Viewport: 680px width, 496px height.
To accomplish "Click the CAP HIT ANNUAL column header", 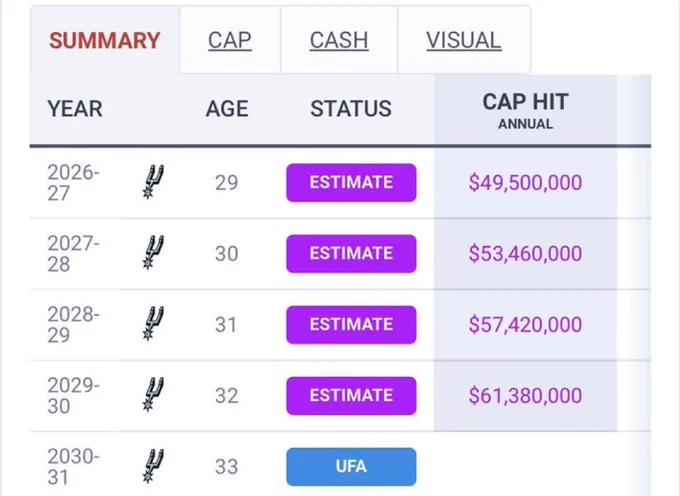I will point(525,111).
